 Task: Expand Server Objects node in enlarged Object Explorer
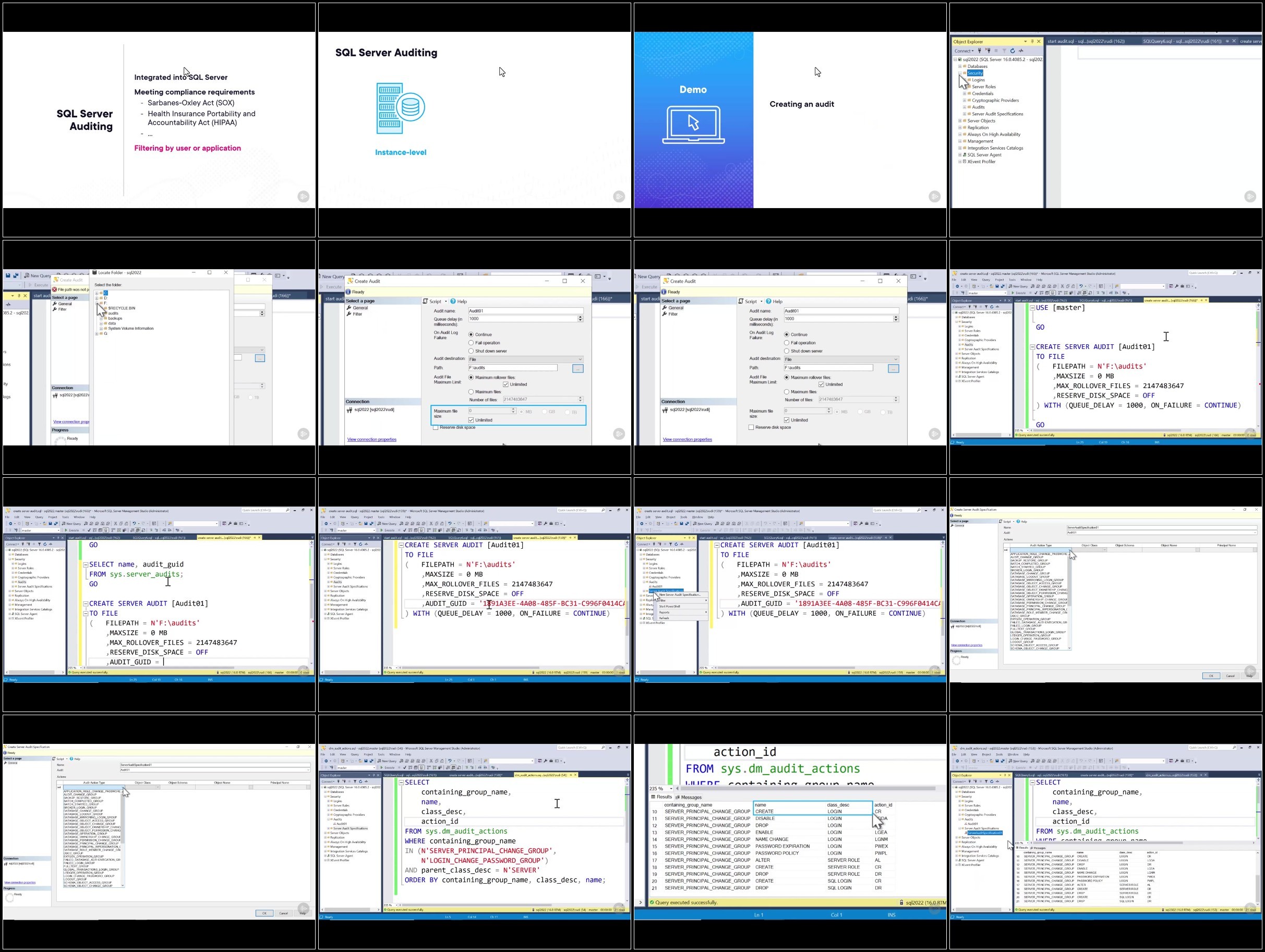[x=960, y=120]
